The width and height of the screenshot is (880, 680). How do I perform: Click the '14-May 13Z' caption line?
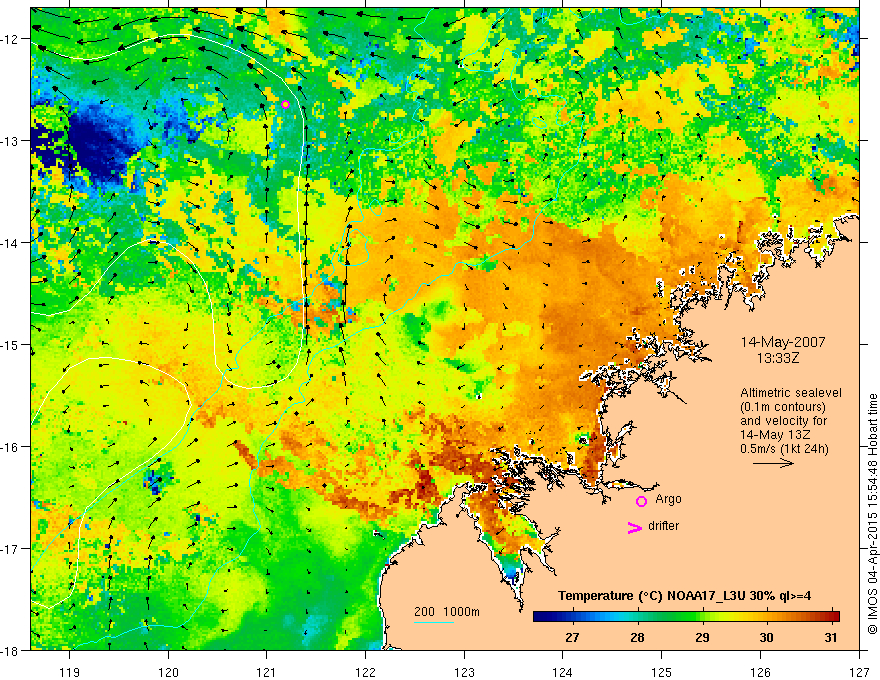tap(775, 435)
